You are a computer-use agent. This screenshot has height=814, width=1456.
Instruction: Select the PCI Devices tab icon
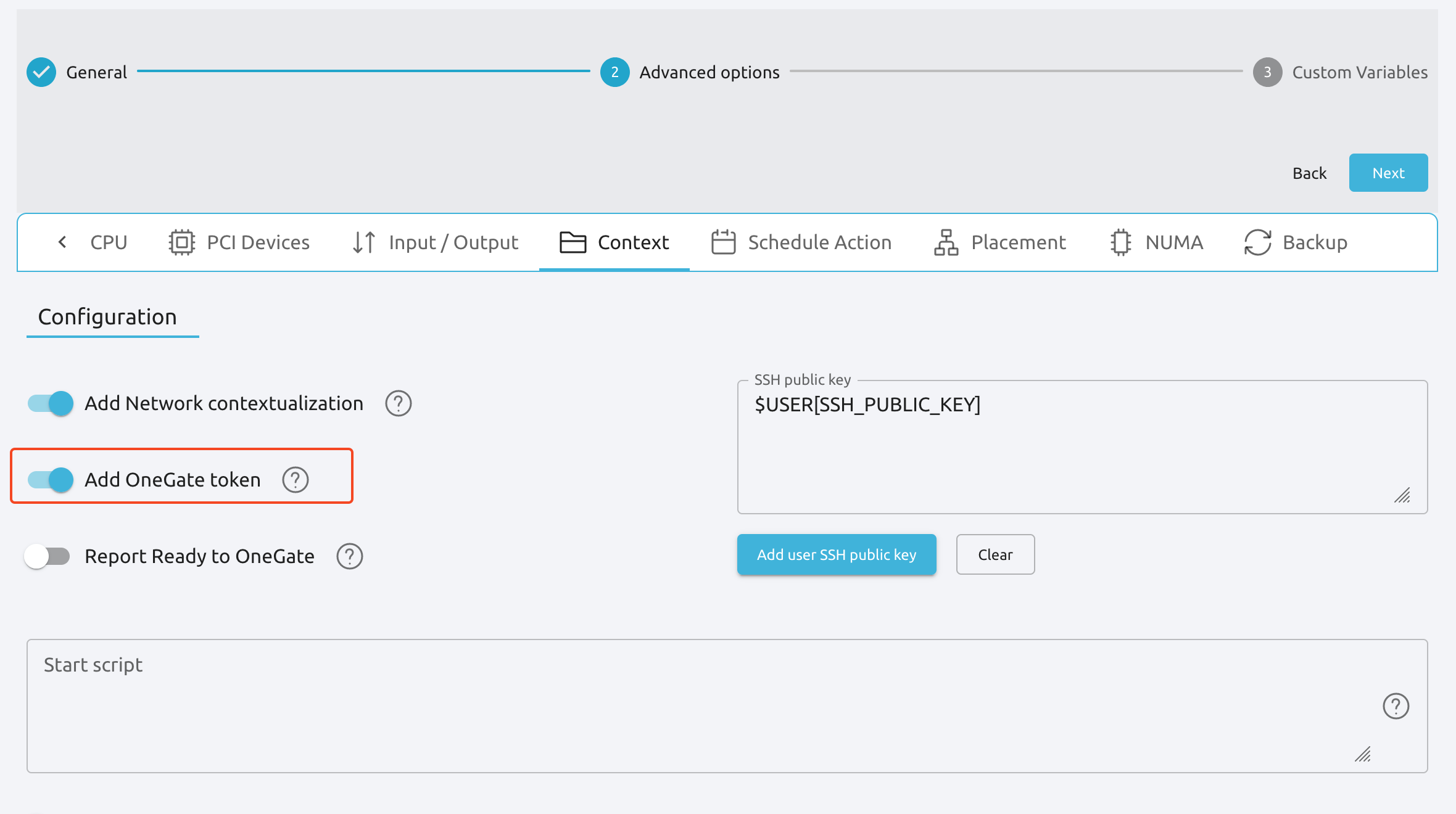coord(181,241)
